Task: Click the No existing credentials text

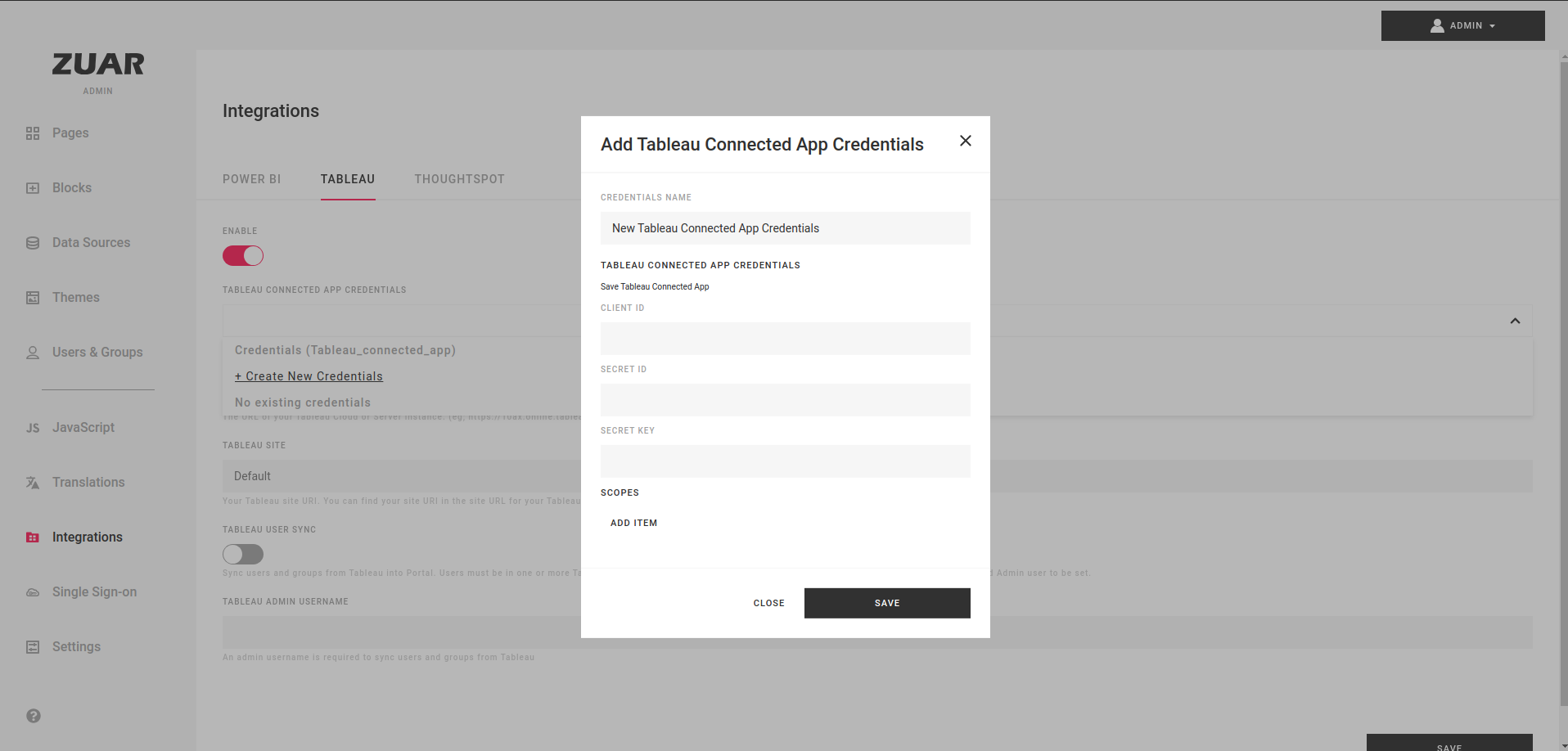Action: point(303,402)
